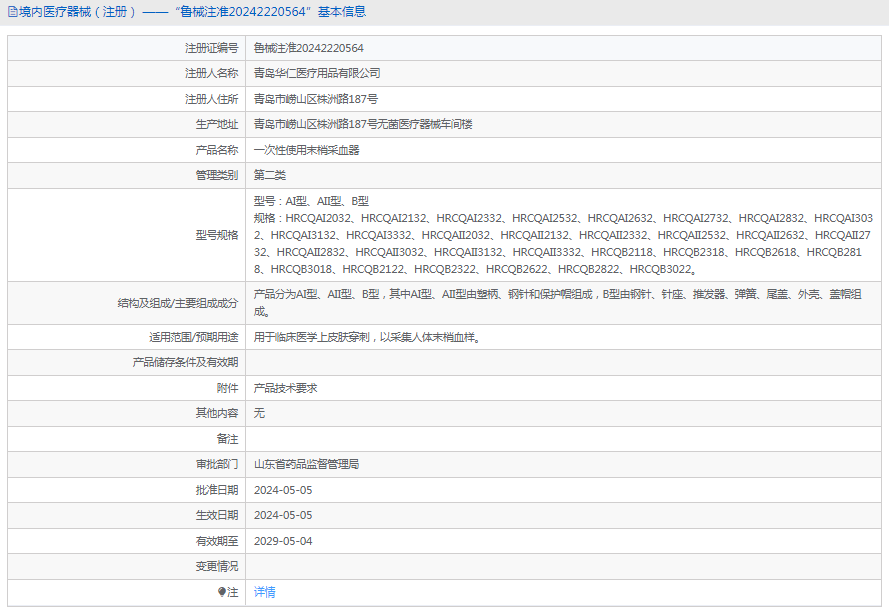The image size is (889, 611).
Task: Select the 型号：AI型、AII型、B型 line
Action: click(311, 201)
